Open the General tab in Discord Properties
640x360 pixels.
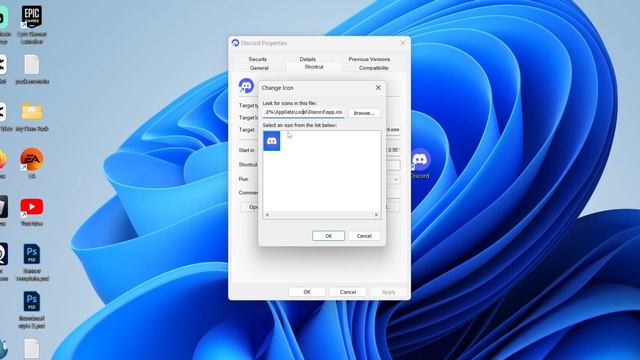pos(259,68)
